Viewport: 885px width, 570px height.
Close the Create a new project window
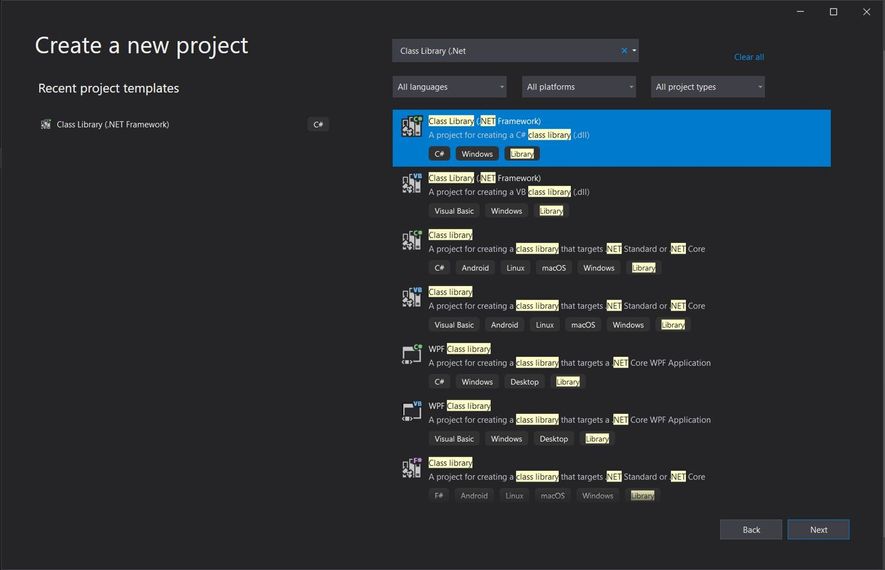click(866, 12)
